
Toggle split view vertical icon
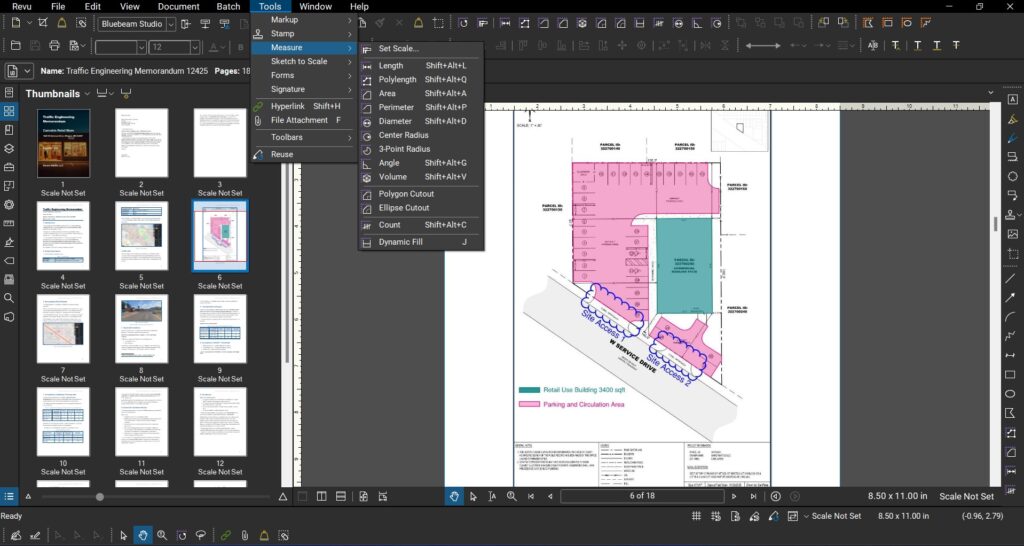coord(321,497)
